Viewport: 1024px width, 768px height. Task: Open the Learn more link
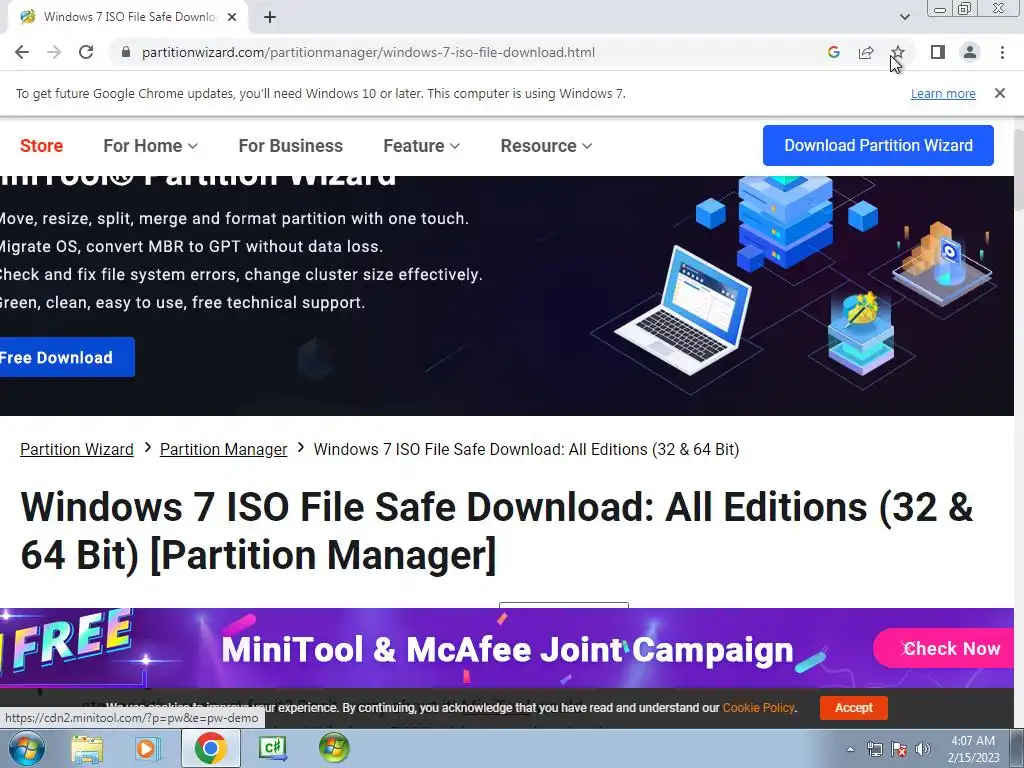pyautogui.click(x=943, y=93)
